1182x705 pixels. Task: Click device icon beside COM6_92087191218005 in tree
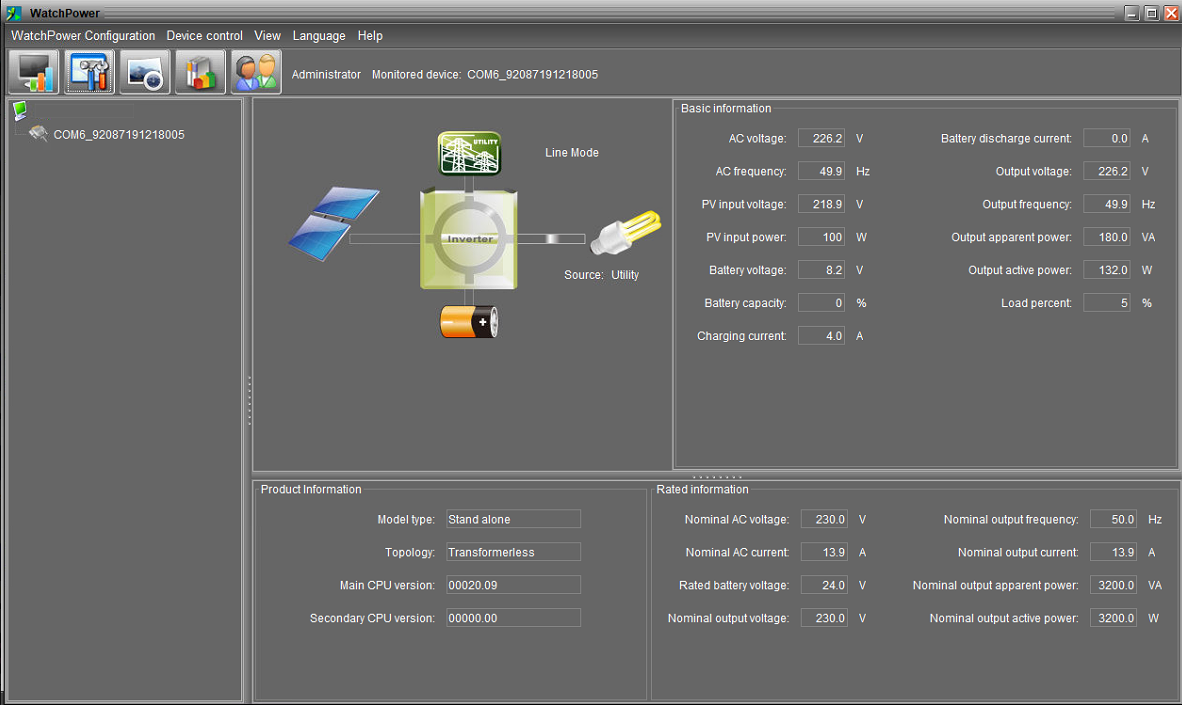point(38,133)
